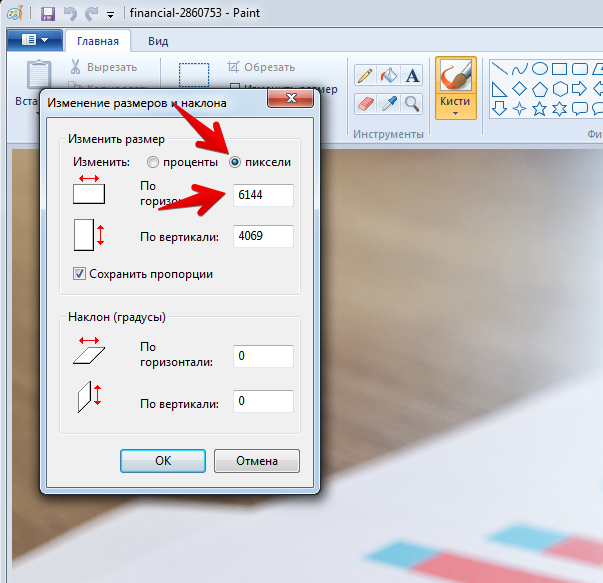Select the Rectangle shape
Viewport: 603px width, 583px height.
[x=560, y=68]
